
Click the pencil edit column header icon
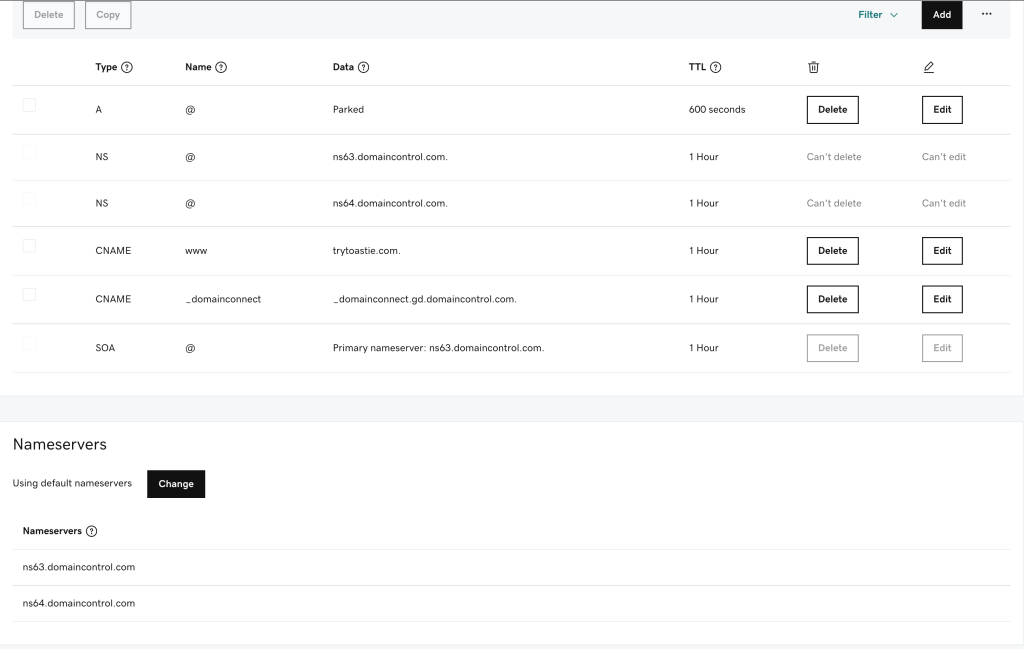point(929,67)
